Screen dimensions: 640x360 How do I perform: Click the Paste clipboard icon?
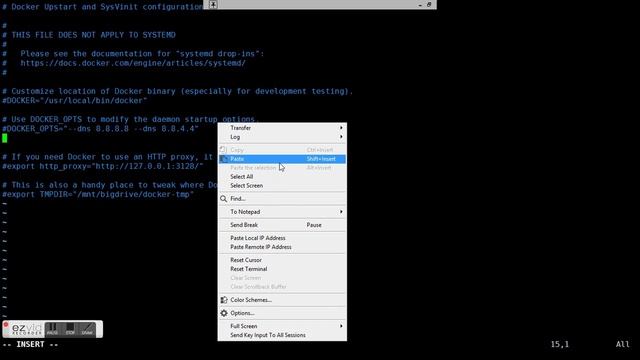(x=223, y=159)
